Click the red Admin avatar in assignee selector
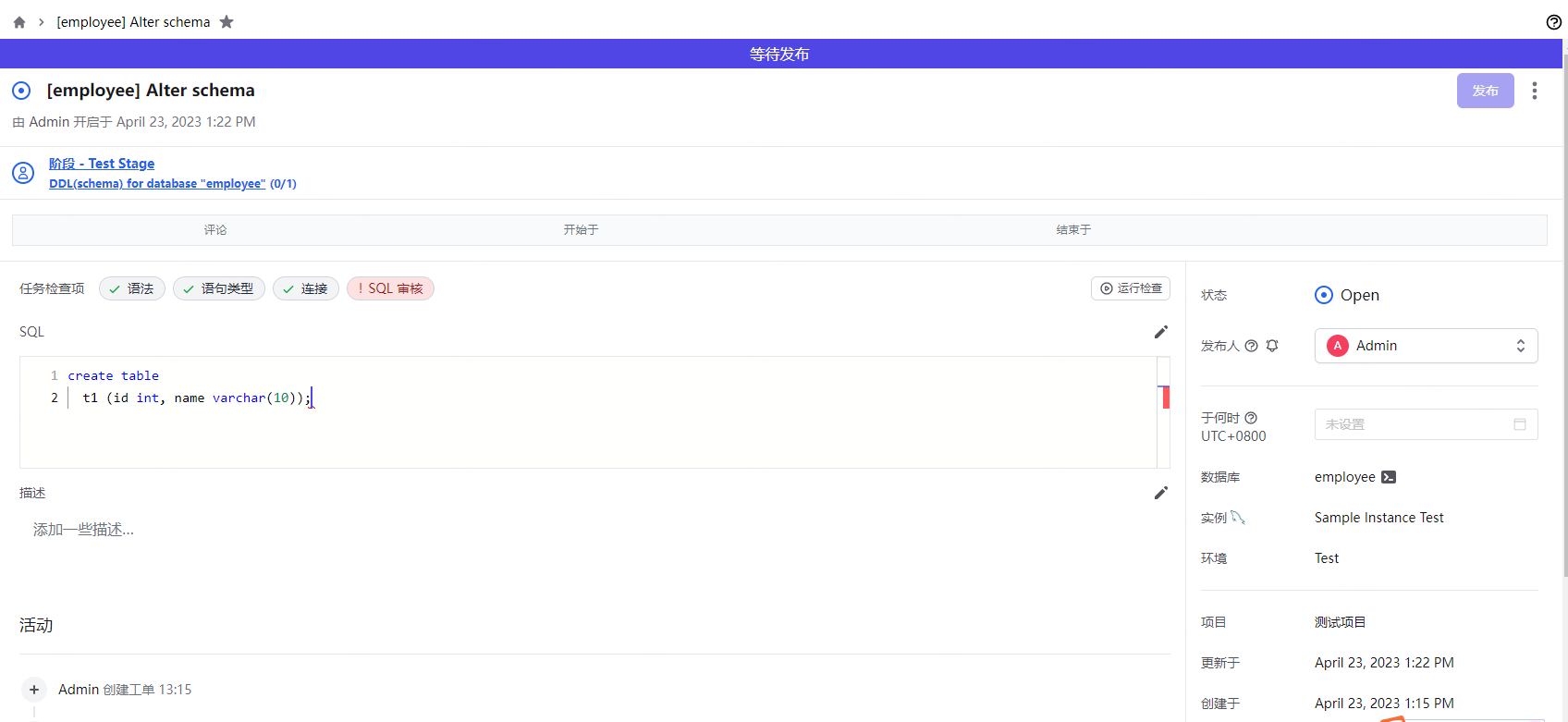 (x=1338, y=346)
